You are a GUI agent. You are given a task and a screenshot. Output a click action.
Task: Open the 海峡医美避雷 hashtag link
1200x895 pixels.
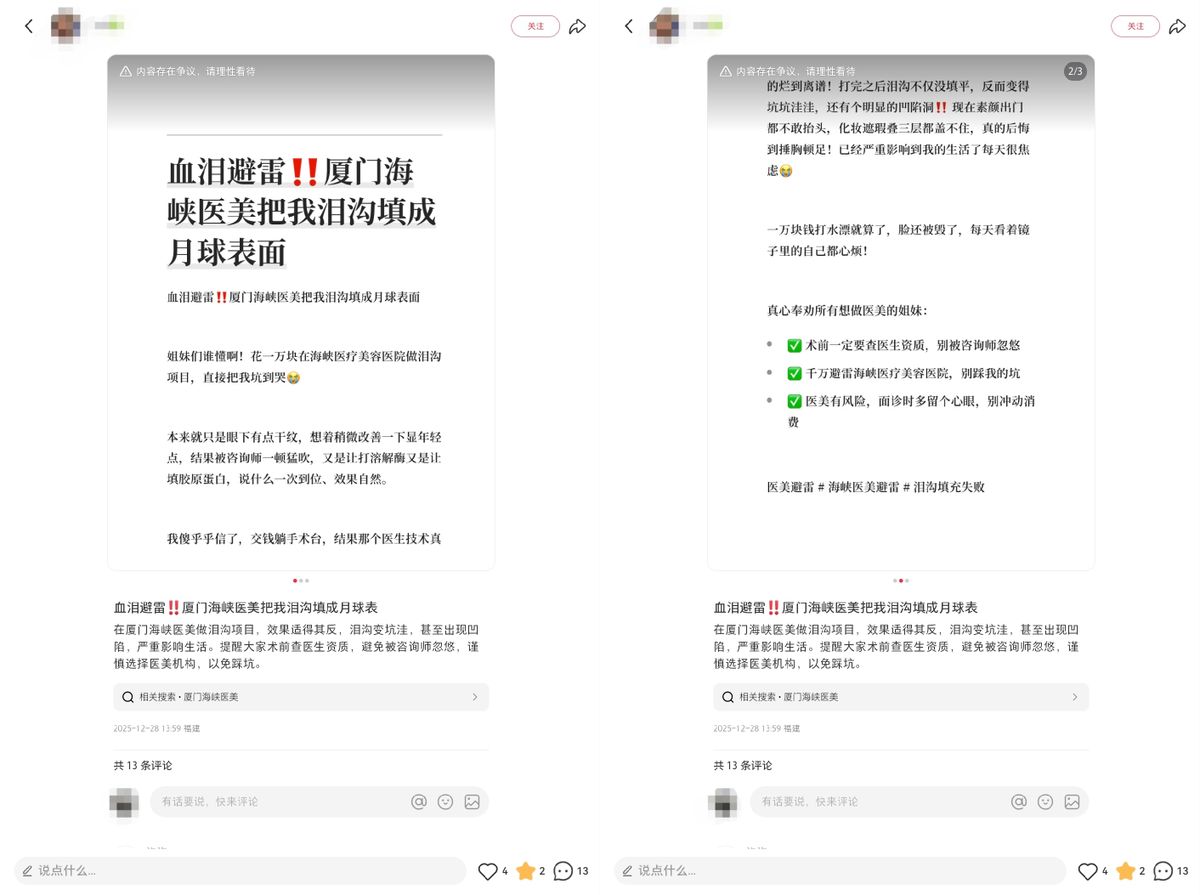pos(863,486)
